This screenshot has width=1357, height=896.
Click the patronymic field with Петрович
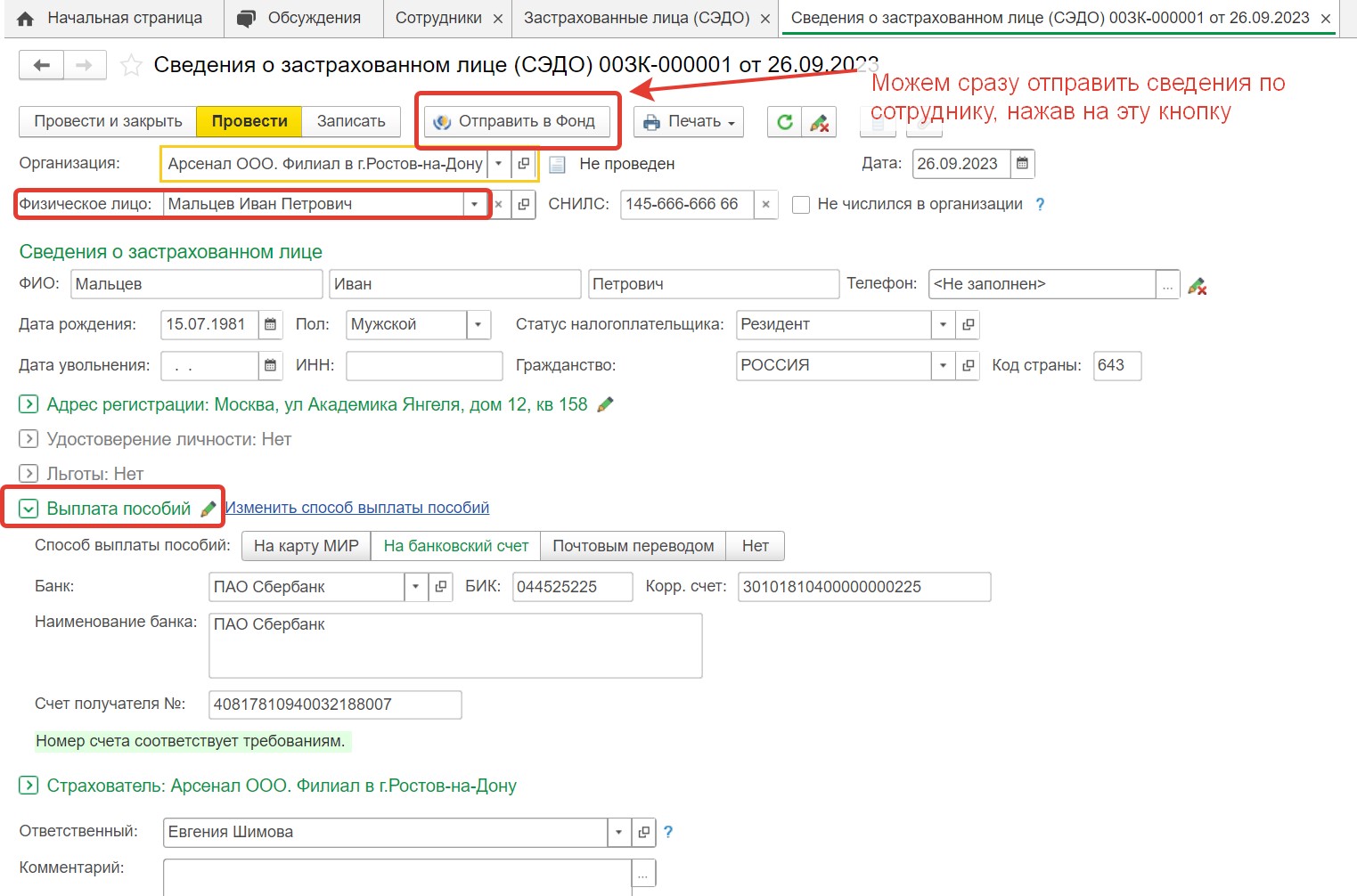coord(713,284)
